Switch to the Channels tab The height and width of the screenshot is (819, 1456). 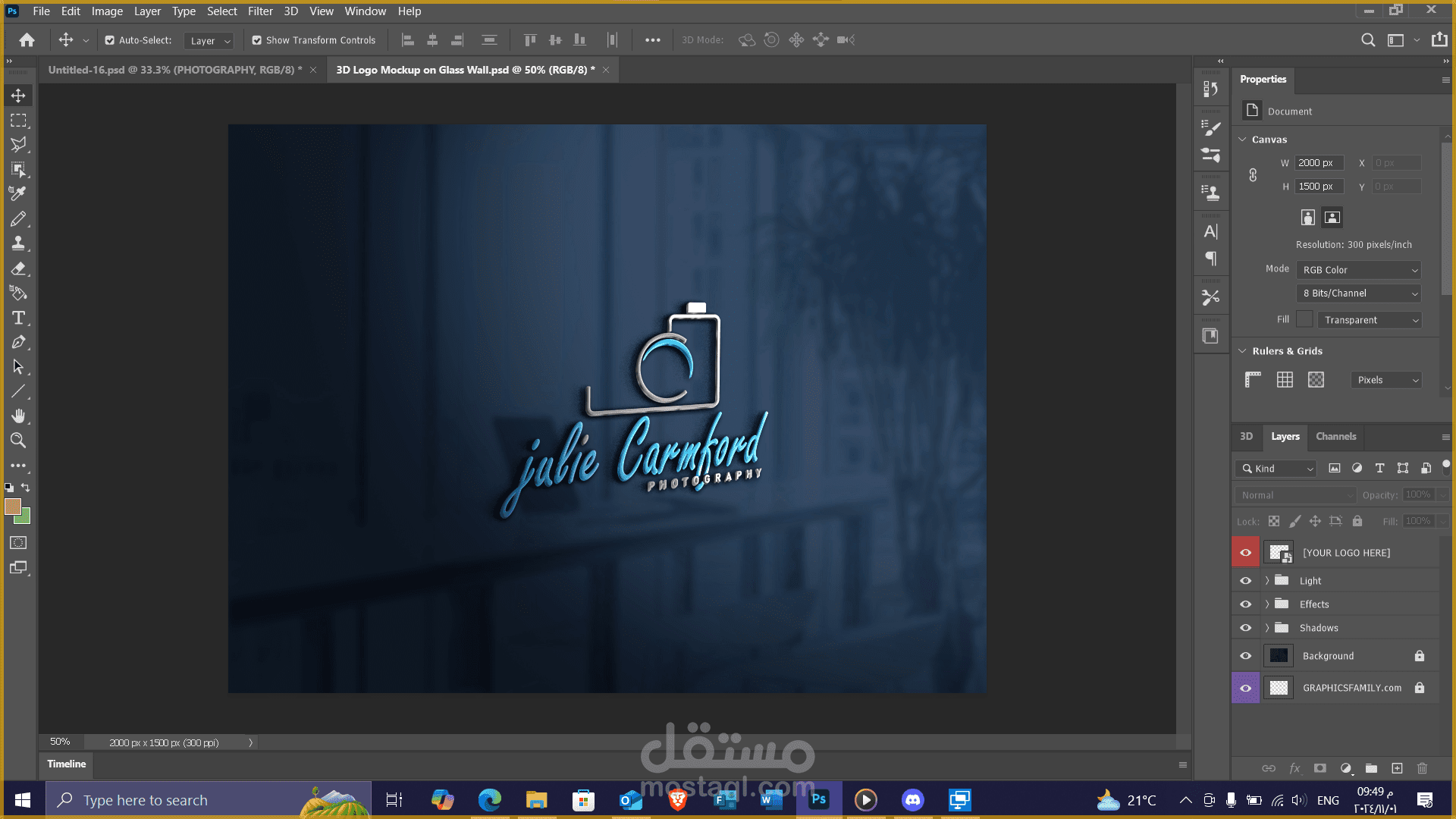[1335, 437]
